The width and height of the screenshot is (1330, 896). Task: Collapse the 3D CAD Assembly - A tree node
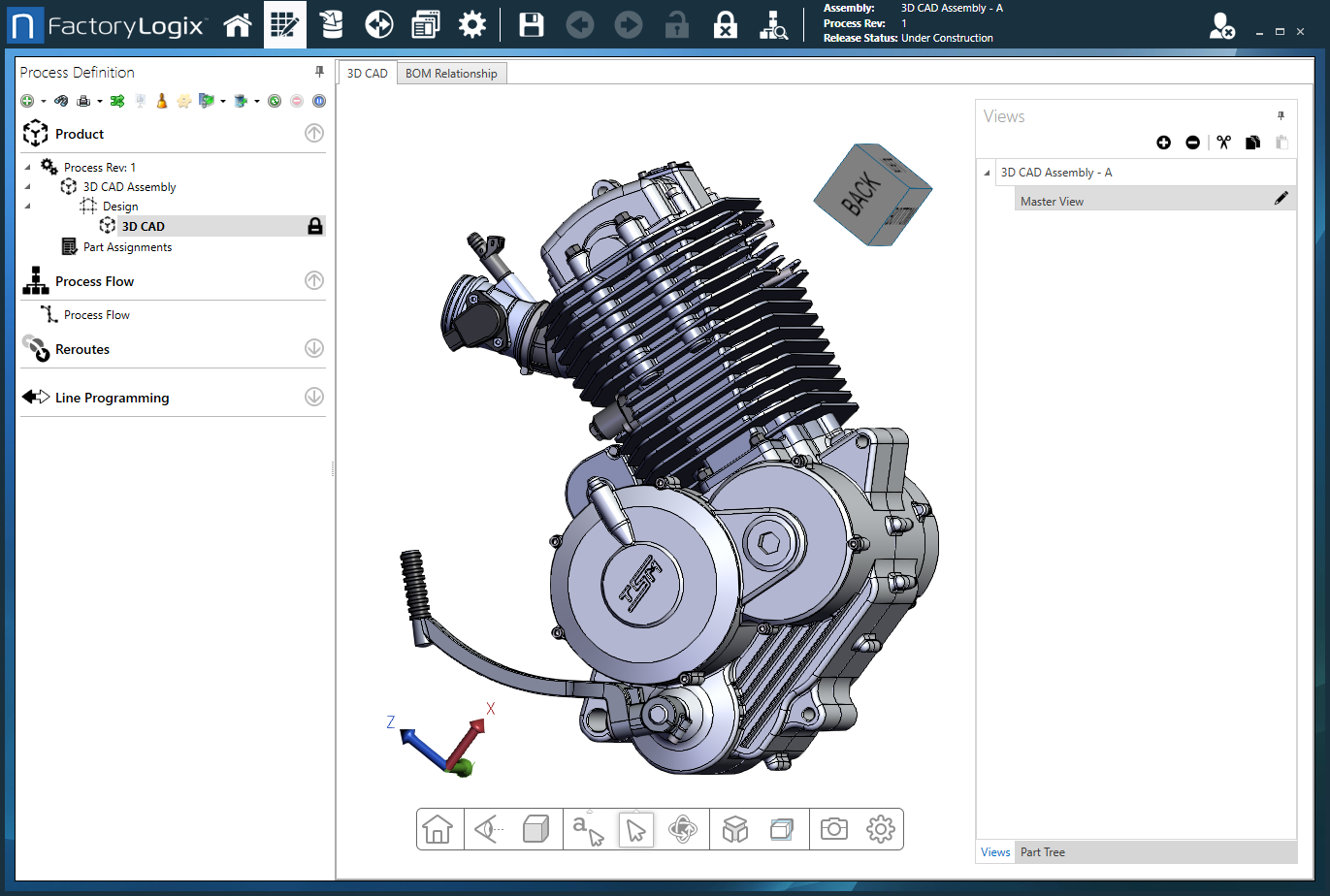point(988,173)
